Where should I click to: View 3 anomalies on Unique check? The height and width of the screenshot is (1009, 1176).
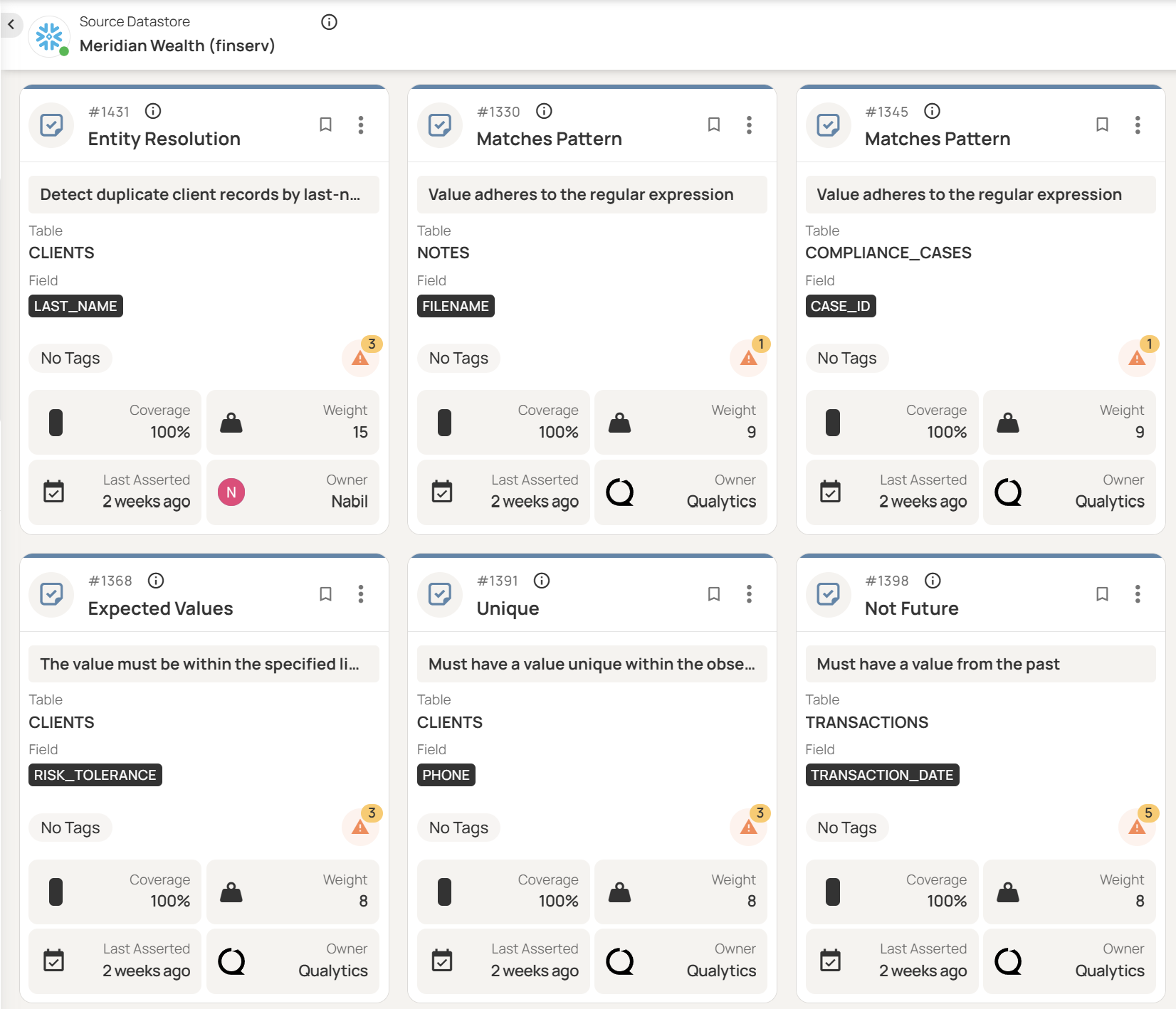tap(750, 826)
